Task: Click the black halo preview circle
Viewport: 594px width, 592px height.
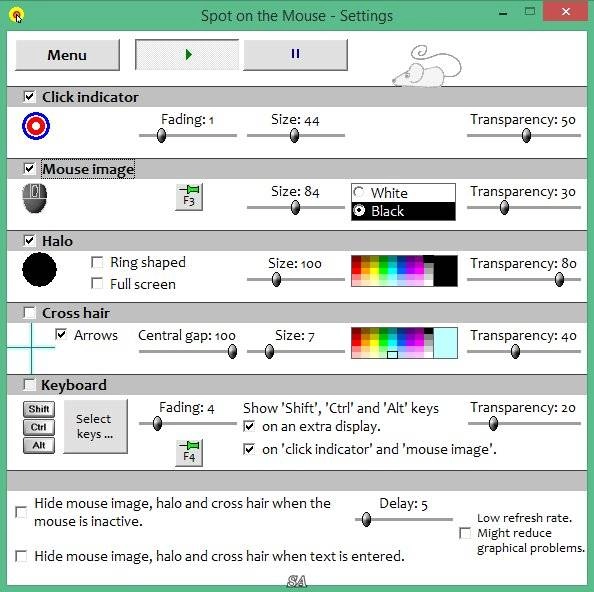Action: [x=39, y=269]
